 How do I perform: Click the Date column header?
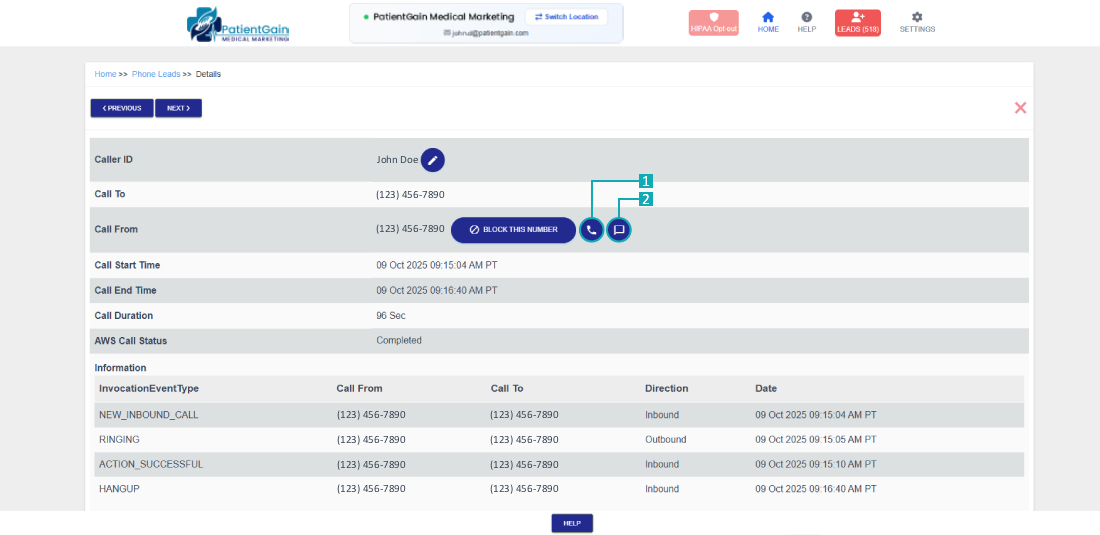[x=766, y=388]
